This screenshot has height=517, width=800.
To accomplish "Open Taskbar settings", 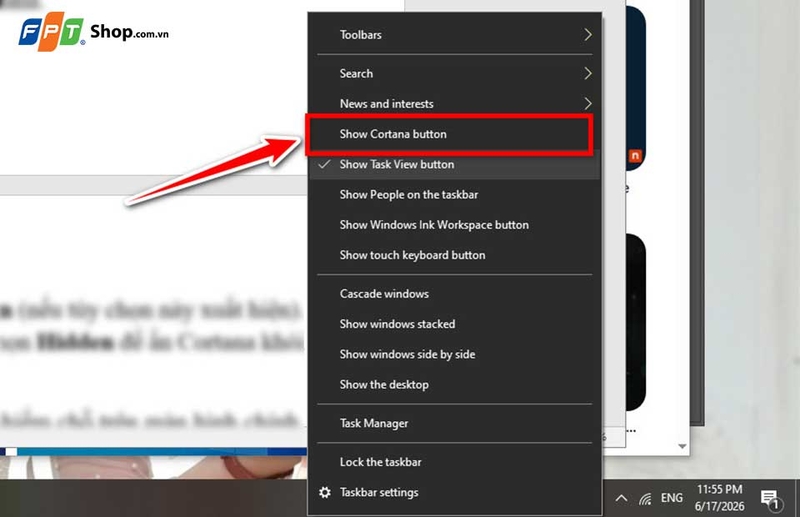I will 454,493.
